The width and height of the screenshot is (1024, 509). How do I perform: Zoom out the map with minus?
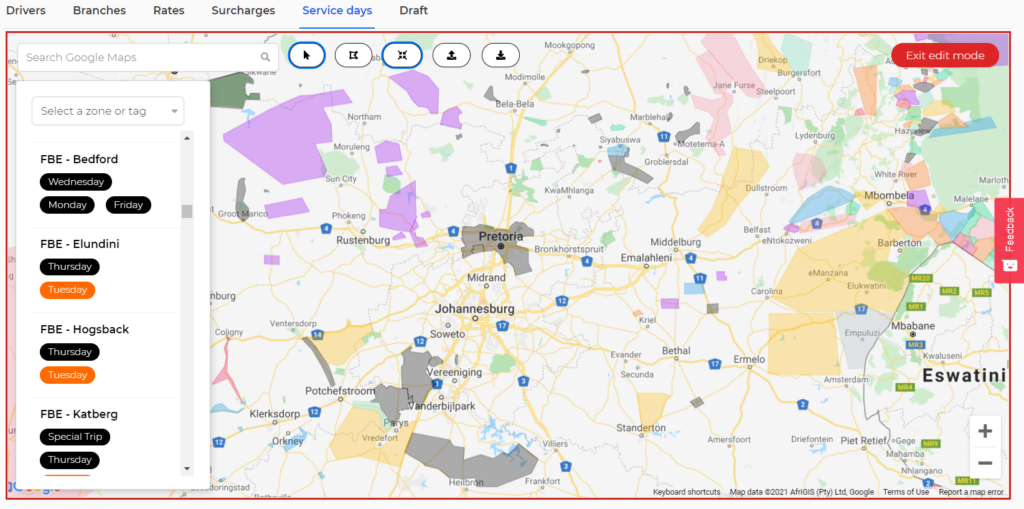click(985, 463)
